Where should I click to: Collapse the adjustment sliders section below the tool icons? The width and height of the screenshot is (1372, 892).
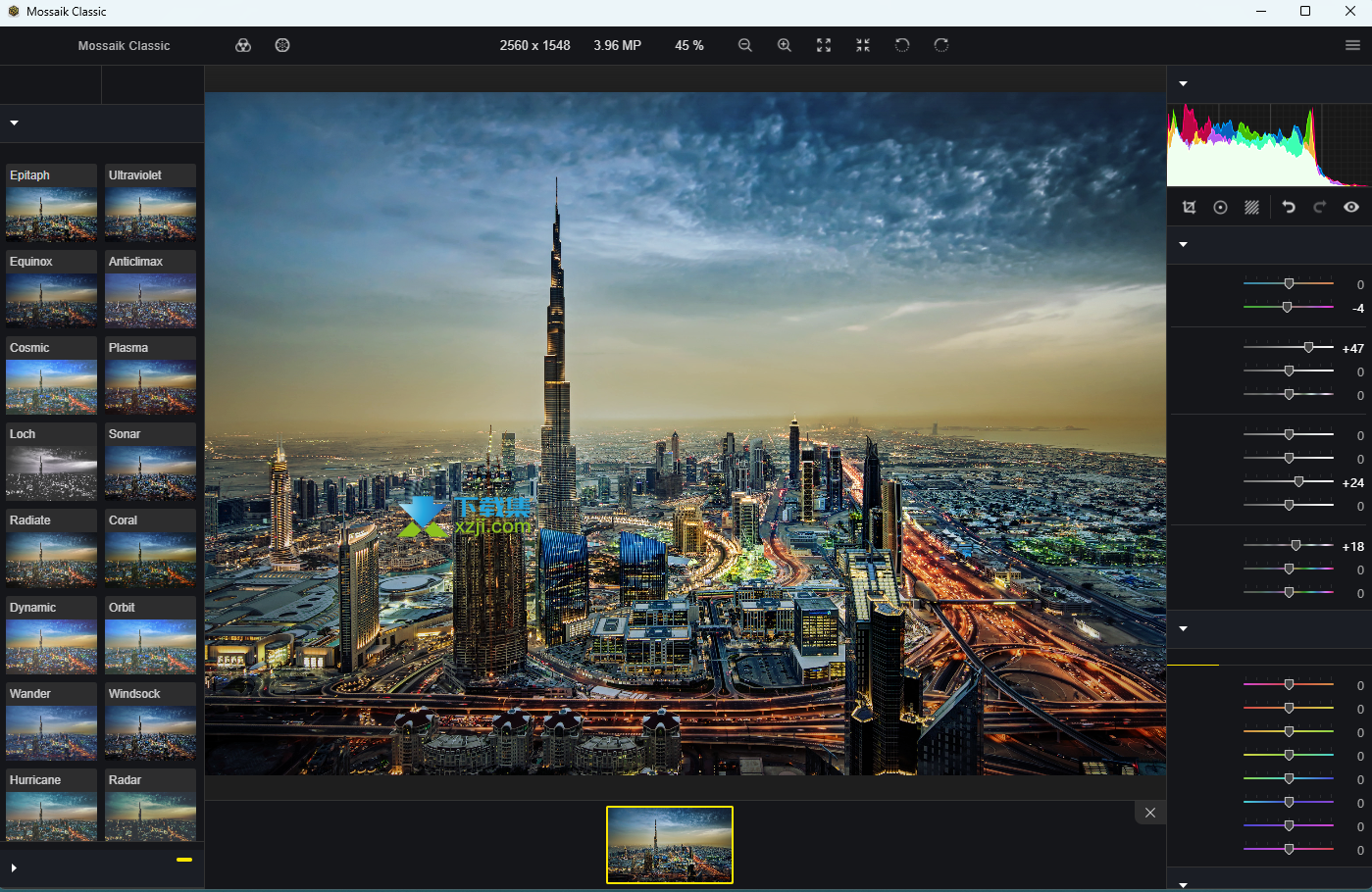tap(1183, 244)
